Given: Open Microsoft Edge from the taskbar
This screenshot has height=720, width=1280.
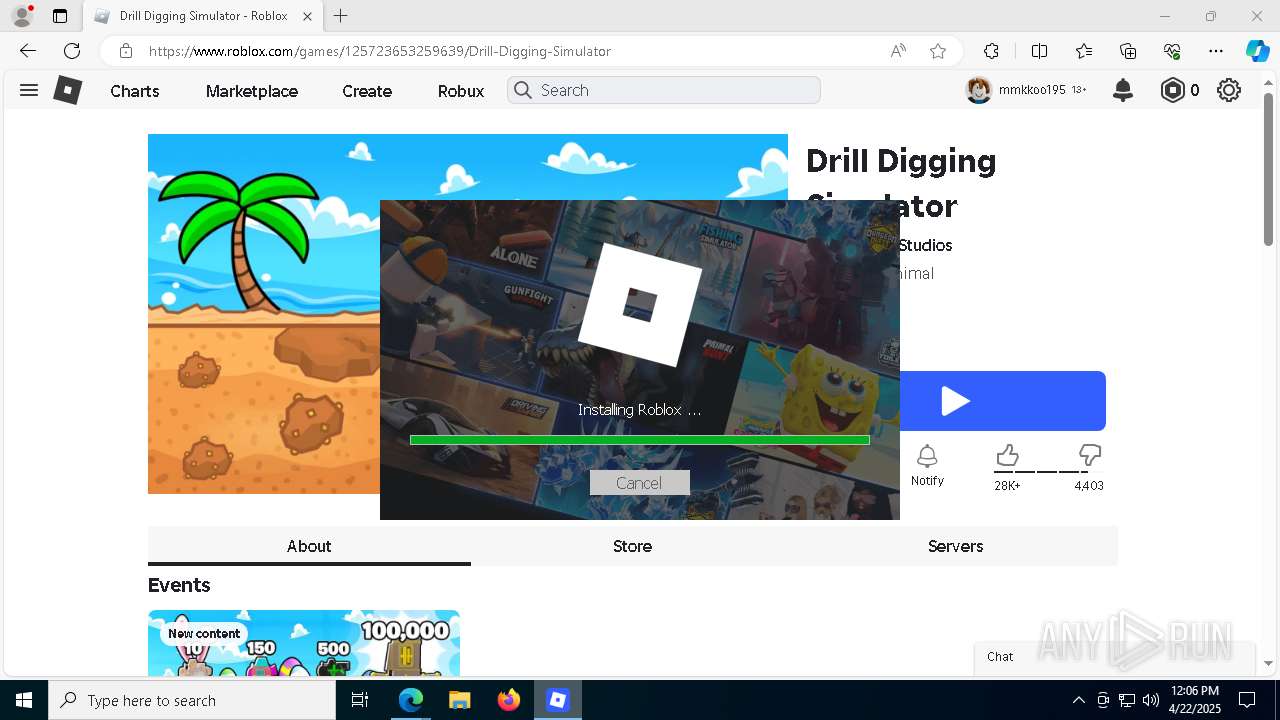Looking at the screenshot, I should coord(411,700).
